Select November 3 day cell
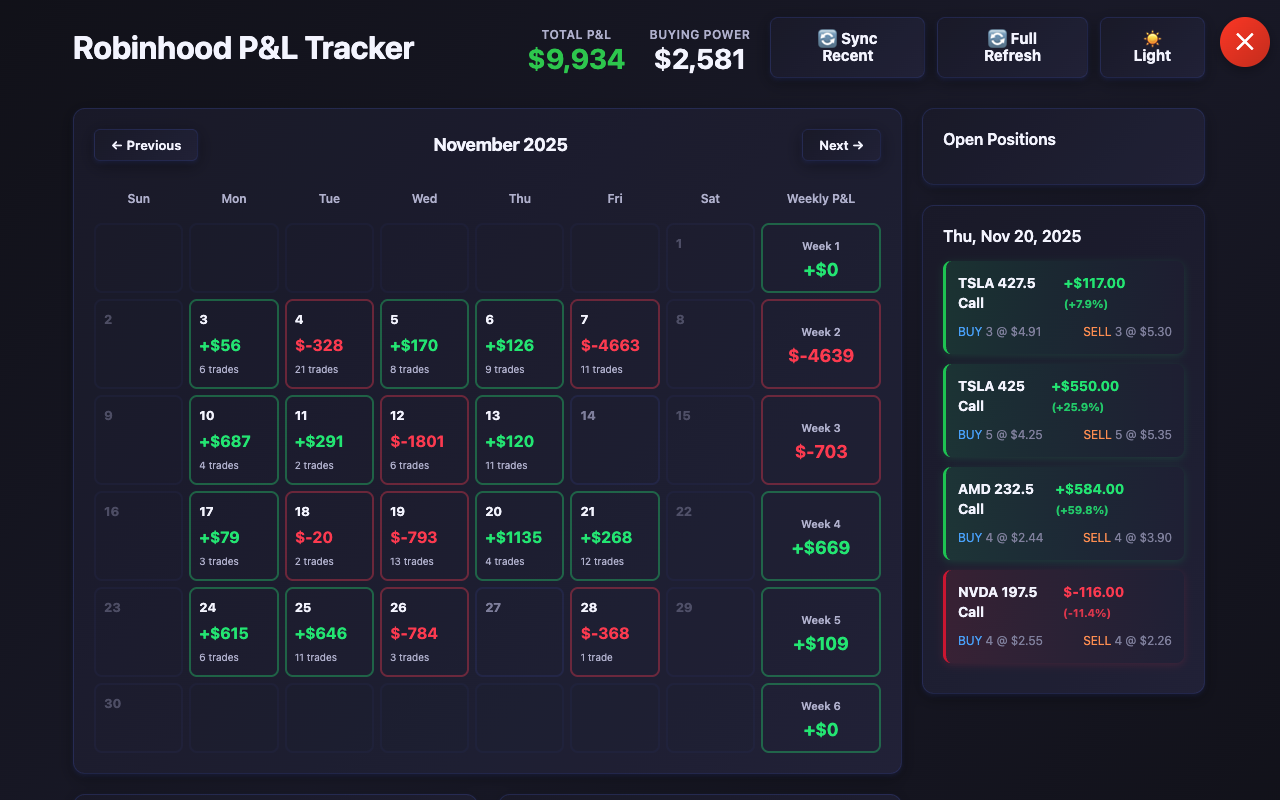The image size is (1280, 800). coord(234,344)
